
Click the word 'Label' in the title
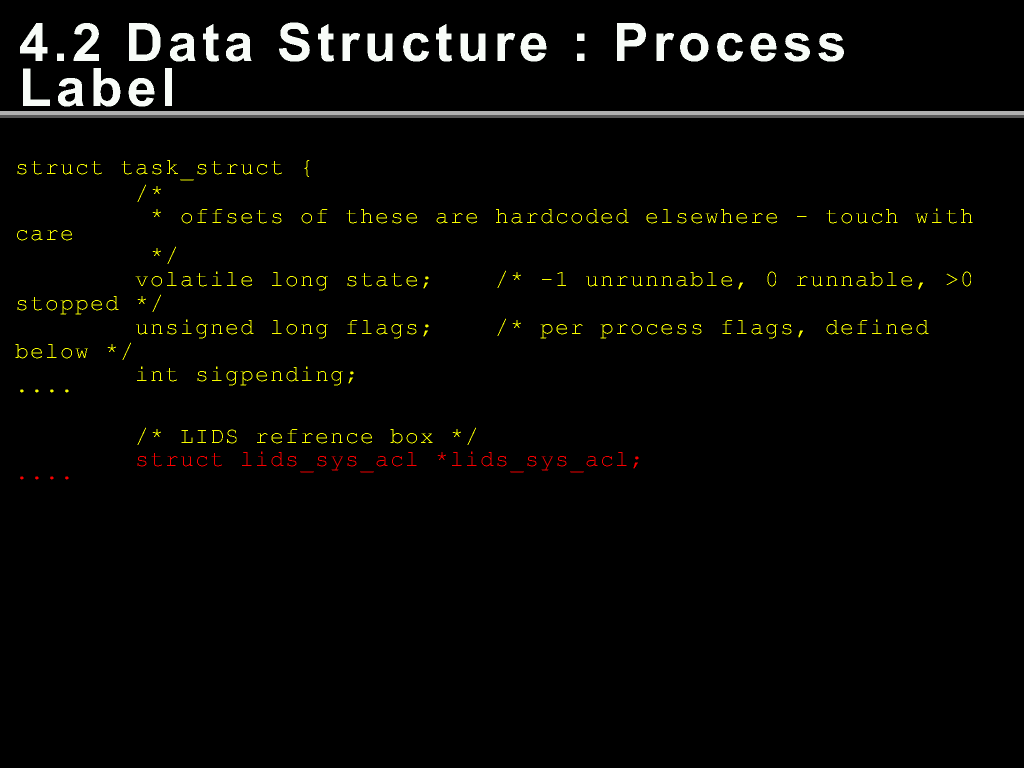[99, 88]
